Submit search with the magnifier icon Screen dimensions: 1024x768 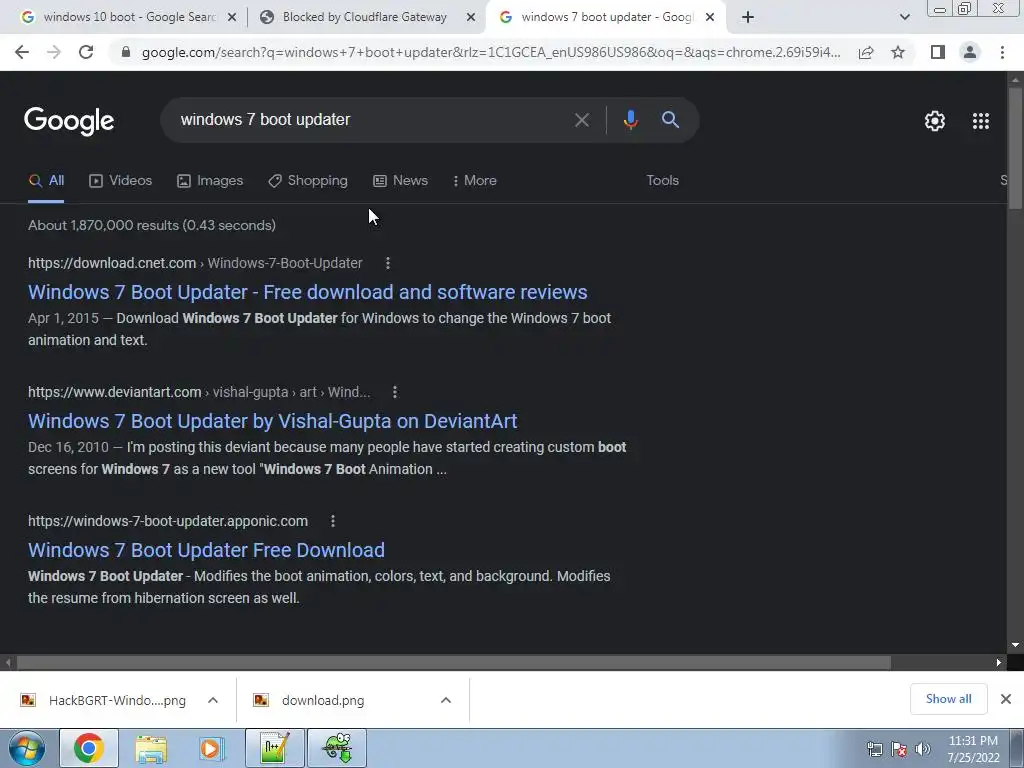pyautogui.click(x=670, y=120)
